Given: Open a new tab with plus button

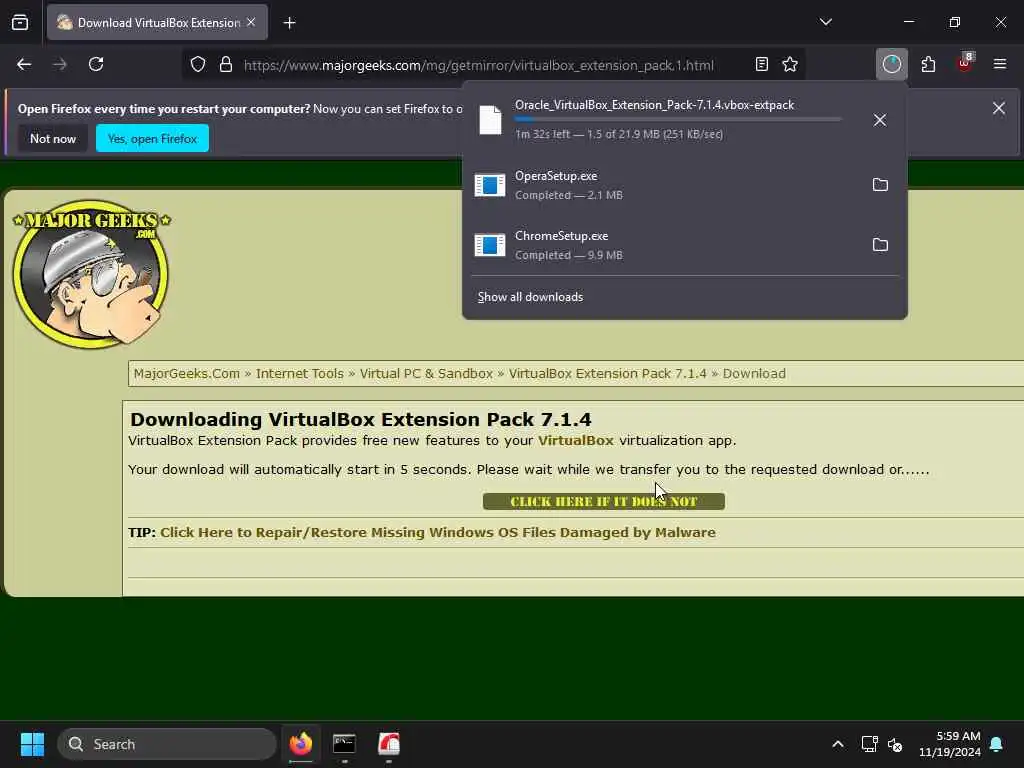Looking at the screenshot, I should (289, 23).
